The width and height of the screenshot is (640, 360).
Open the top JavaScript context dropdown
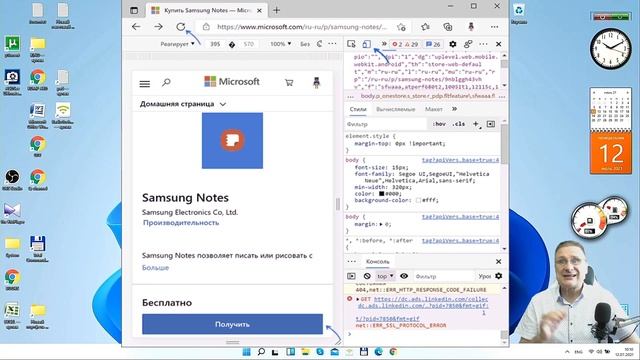click(x=385, y=276)
